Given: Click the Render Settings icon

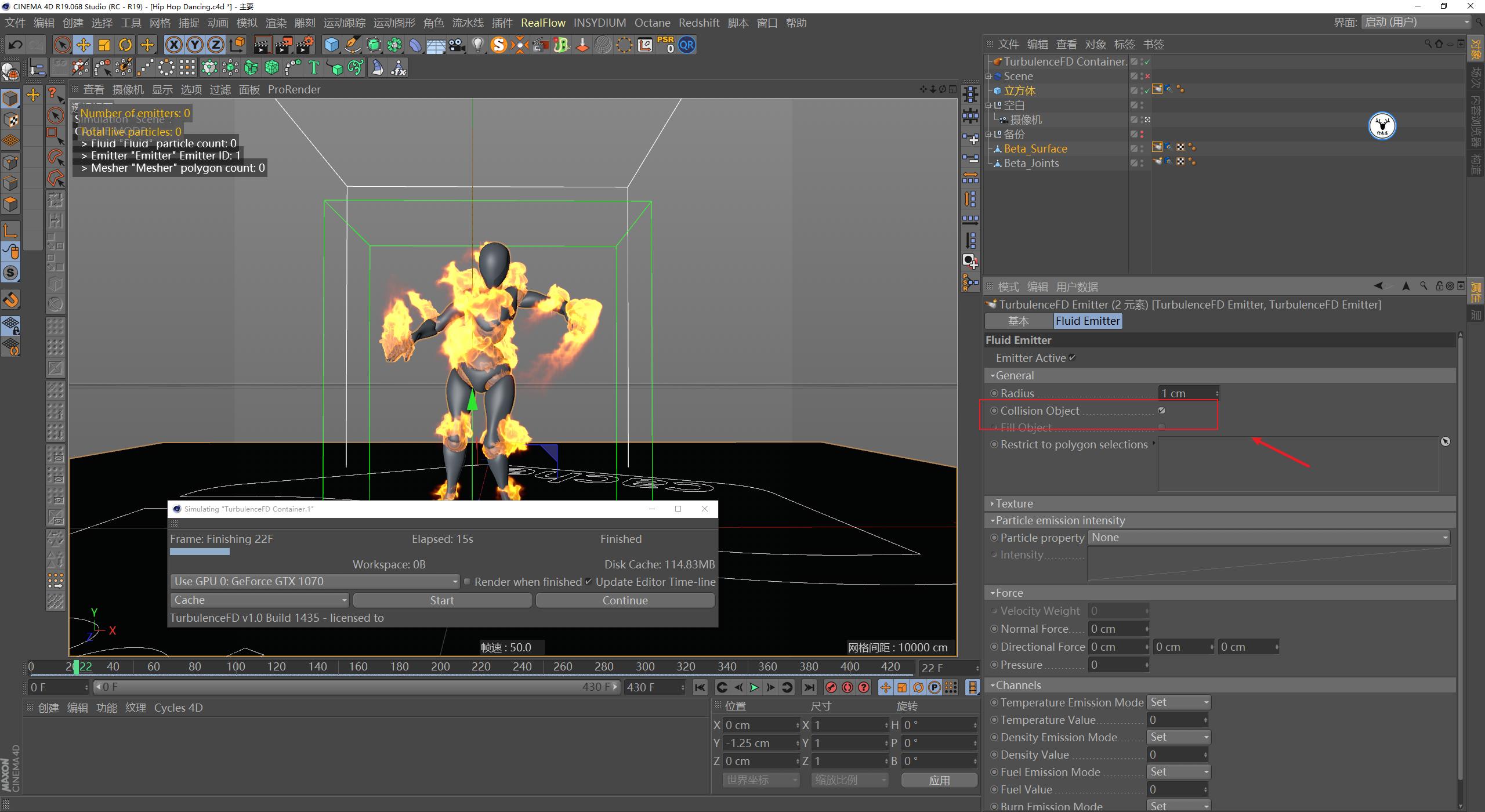Looking at the screenshot, I should (x=306, y=45).
